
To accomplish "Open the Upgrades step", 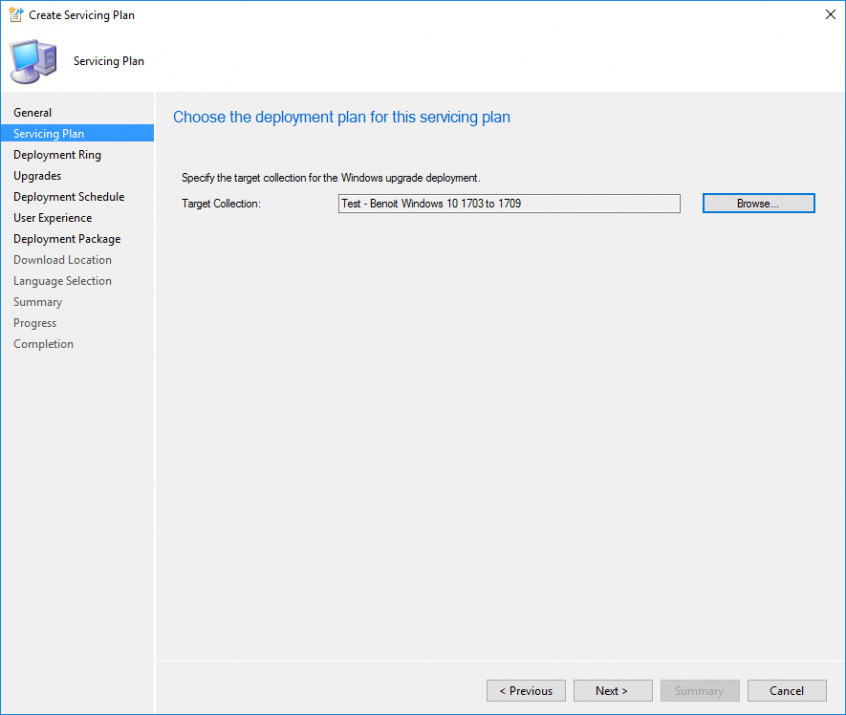I will pyautogui.click(x=38, y=175).
